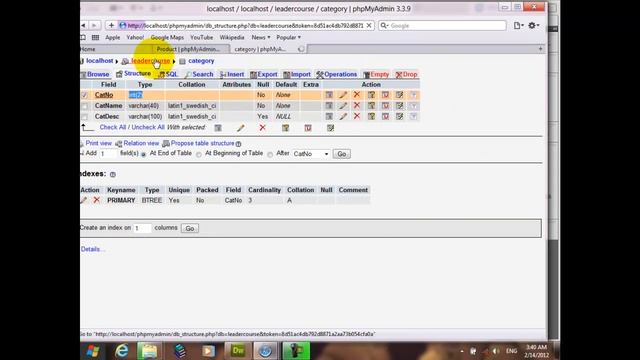Open help icon after Propose table structure
Viewport: 640px width, 360px height.
coord(238,144)
